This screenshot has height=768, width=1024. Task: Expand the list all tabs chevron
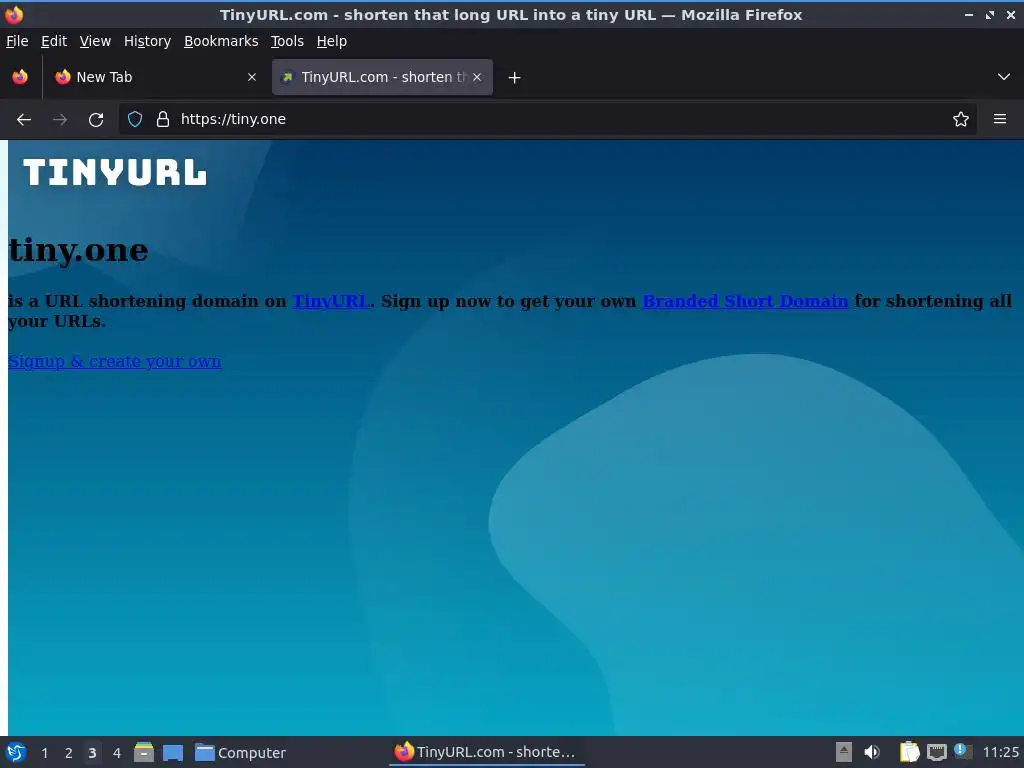pos(1004,77)
